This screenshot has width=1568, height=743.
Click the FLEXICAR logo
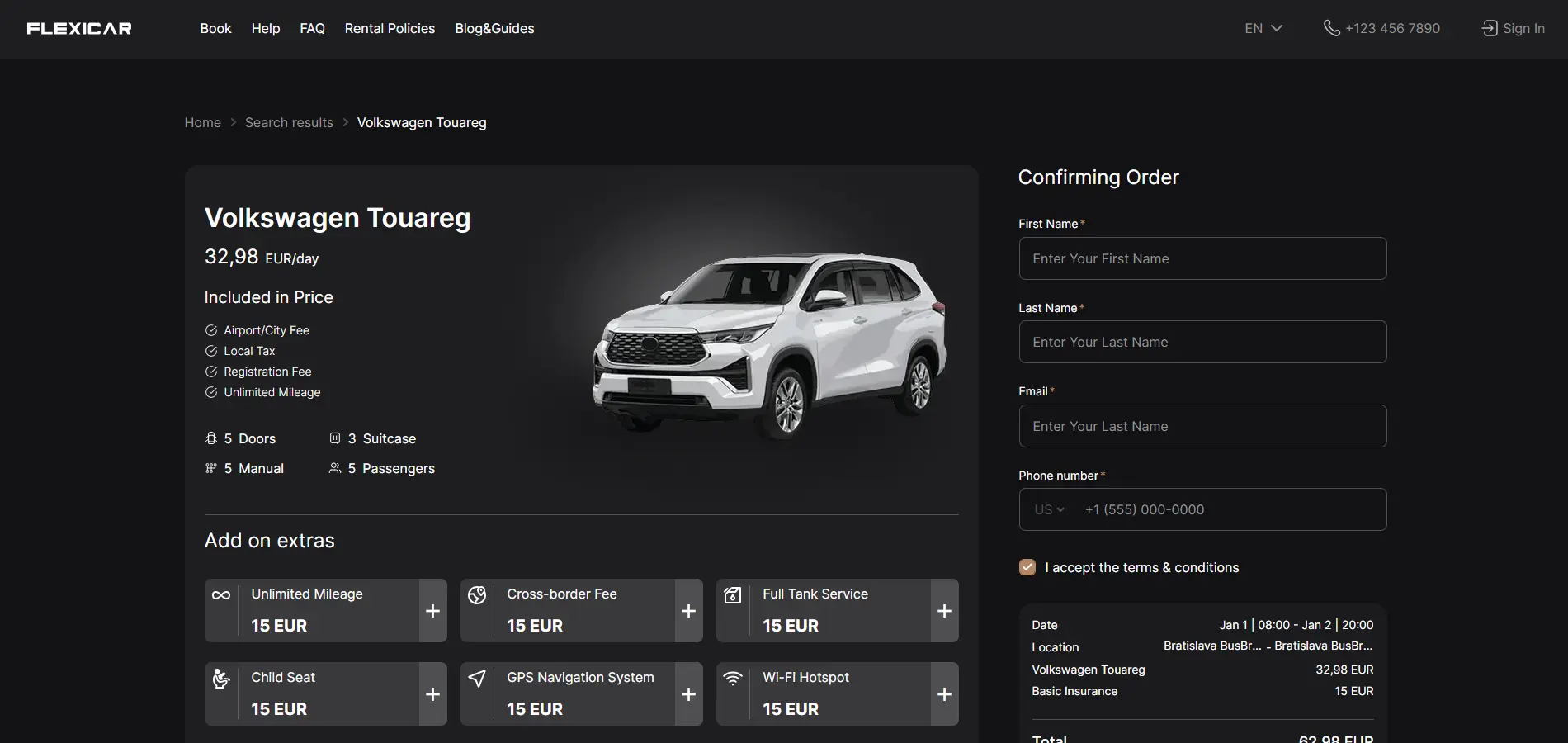pyautogui.click(x=79, y=29)
